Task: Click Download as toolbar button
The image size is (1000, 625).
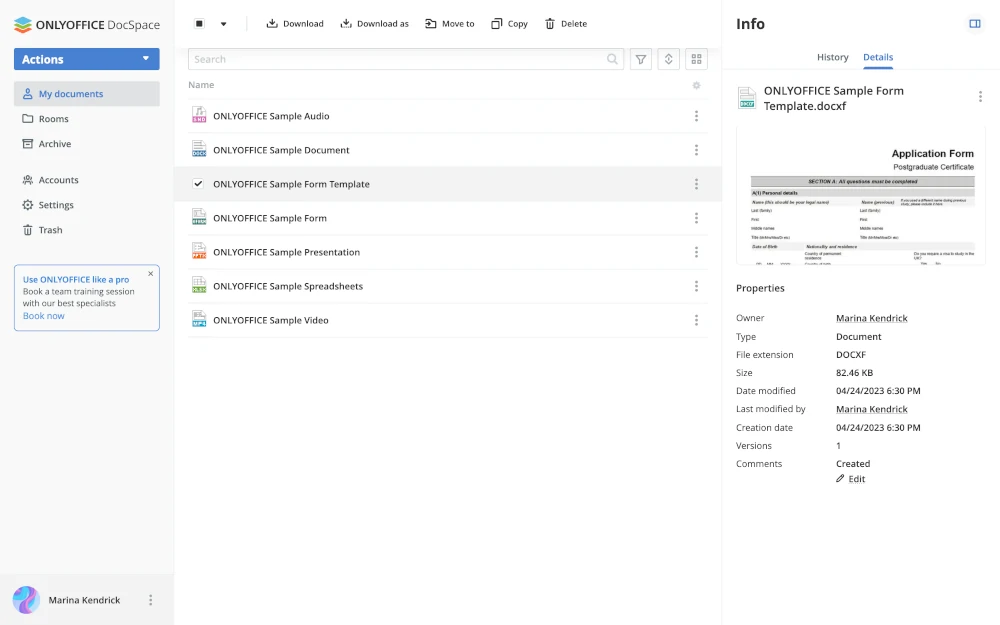Action: [x=374, y=24]
